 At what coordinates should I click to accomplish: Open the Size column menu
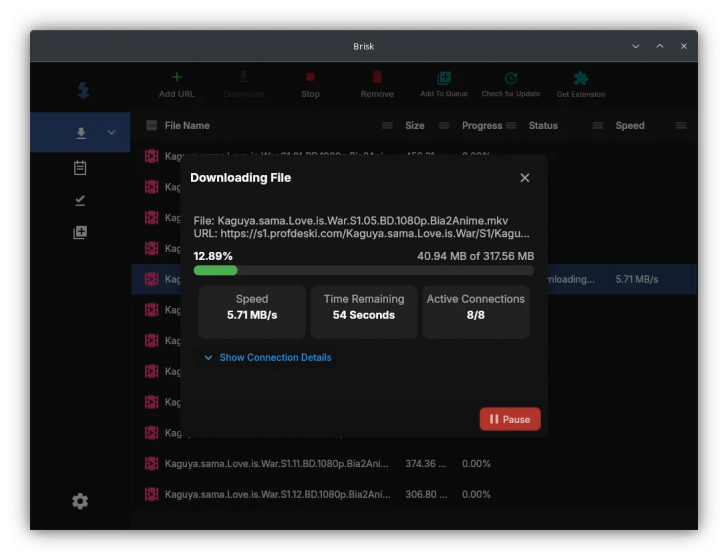click(444, 126)
